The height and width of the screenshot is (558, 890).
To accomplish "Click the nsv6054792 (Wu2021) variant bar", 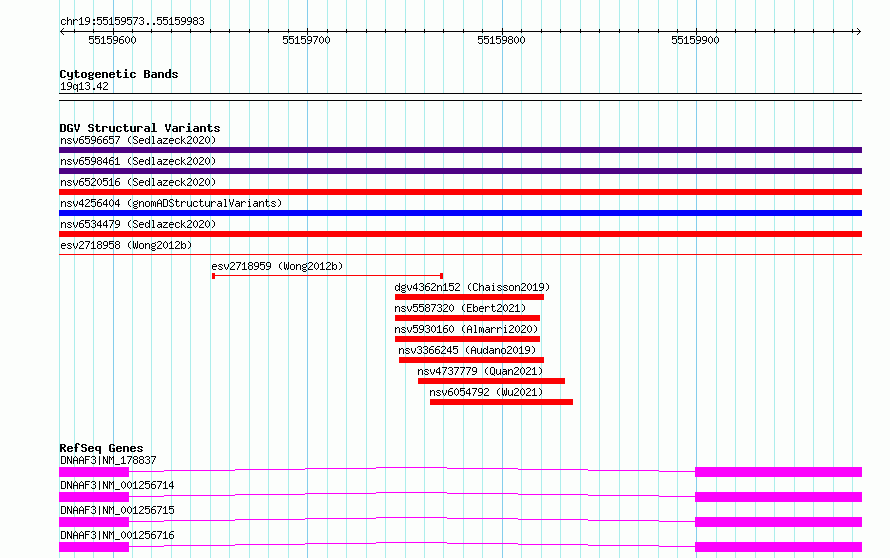I will click(501, 402).
